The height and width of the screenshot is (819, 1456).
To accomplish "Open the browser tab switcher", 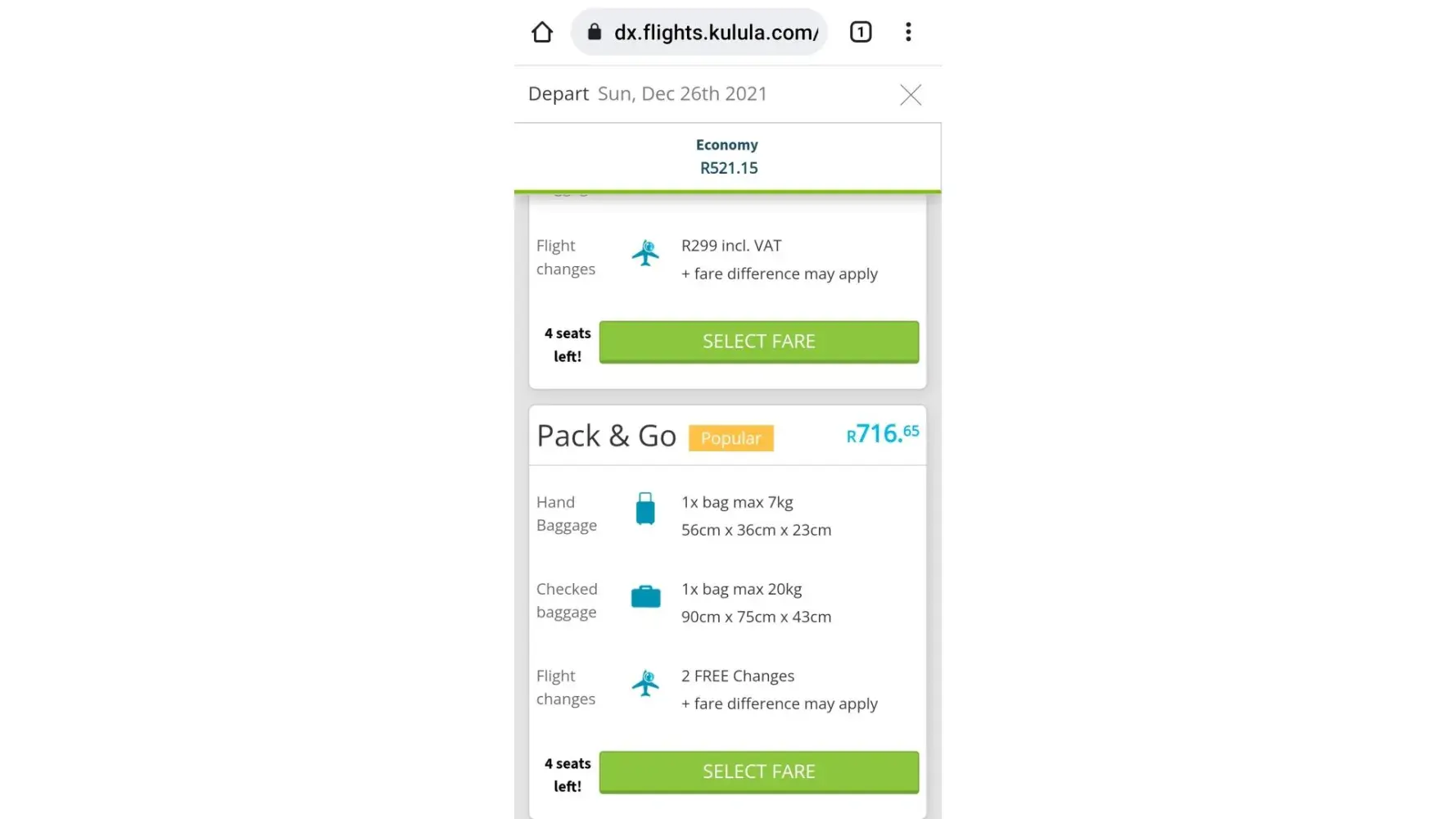I will (x=860, y=32).
